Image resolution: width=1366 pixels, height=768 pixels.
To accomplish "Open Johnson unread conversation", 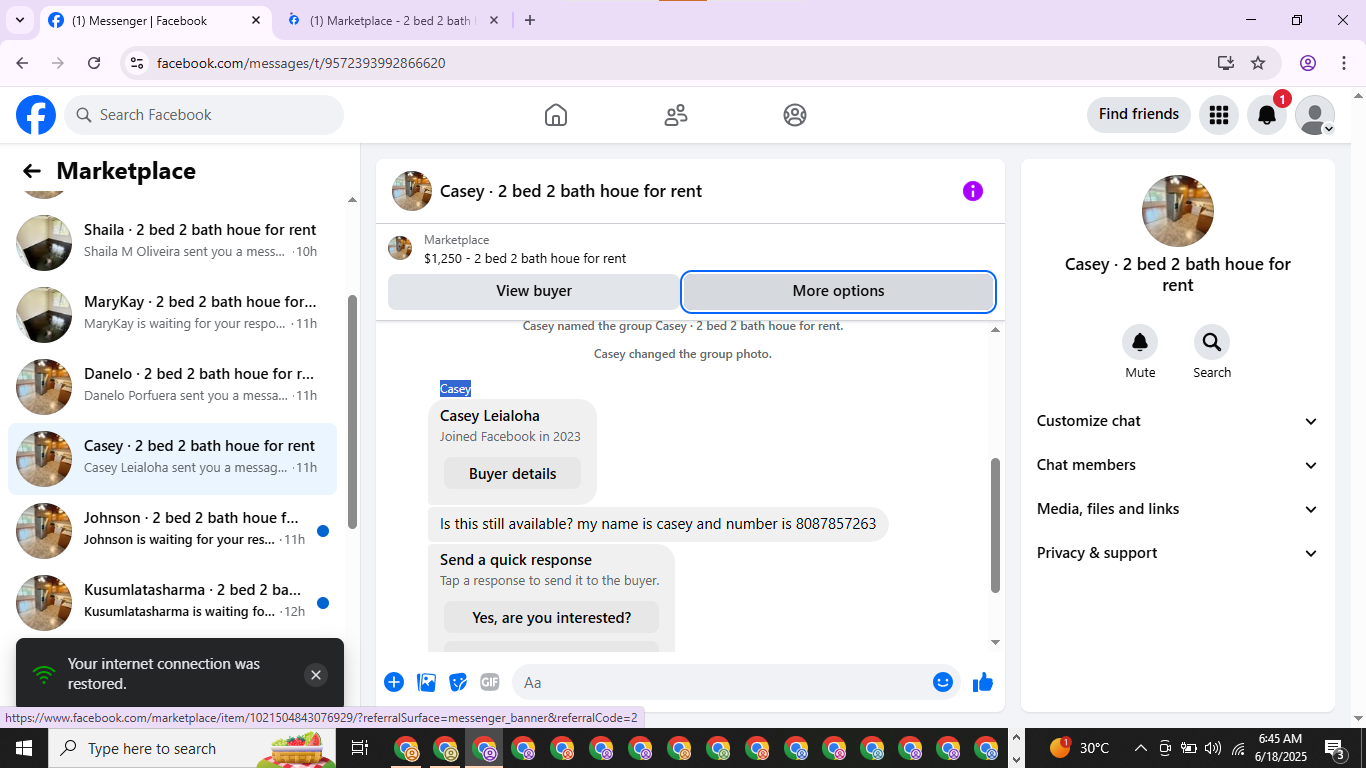I will tap(172, 531).
